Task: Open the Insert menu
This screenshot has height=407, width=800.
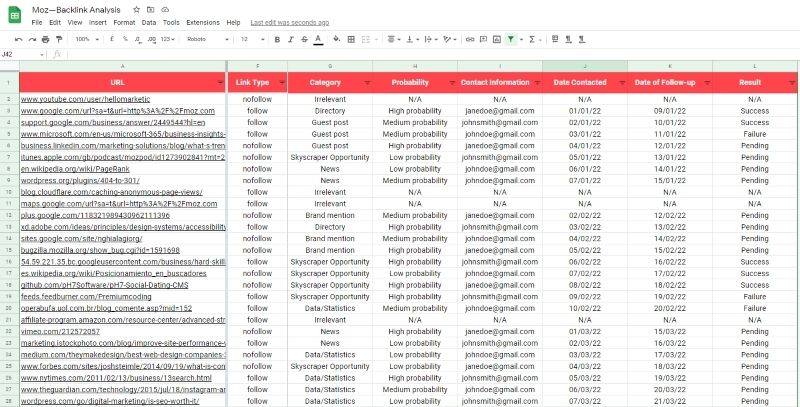Action: pyautogui.click(x=97, y=22)
